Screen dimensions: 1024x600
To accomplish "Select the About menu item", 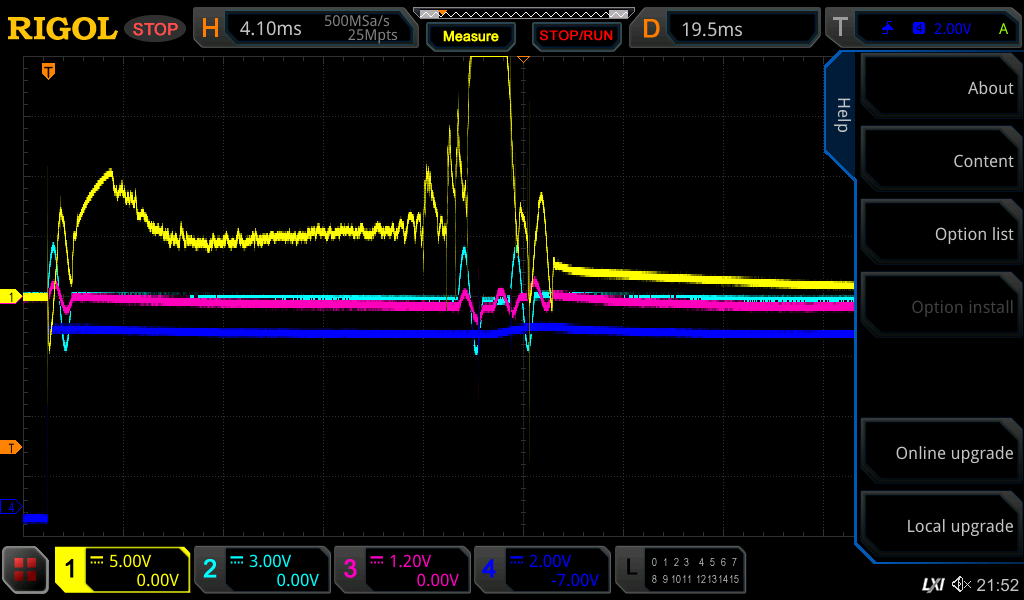I will point(940,88).
